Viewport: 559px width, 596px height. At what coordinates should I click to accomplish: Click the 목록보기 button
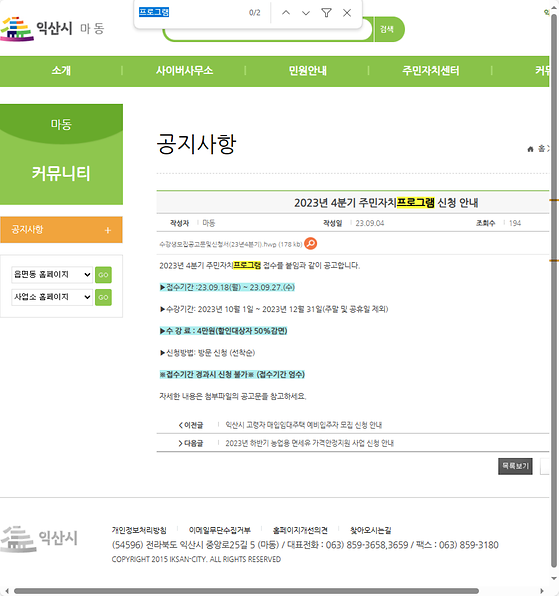point(515,466)
